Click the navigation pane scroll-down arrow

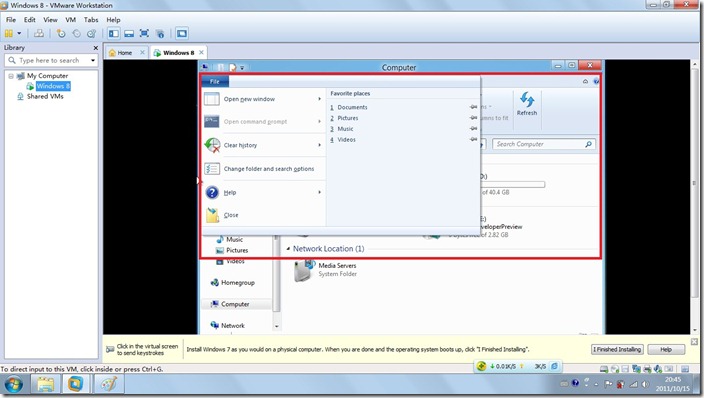pyautogui.click(x=277, y=327)
